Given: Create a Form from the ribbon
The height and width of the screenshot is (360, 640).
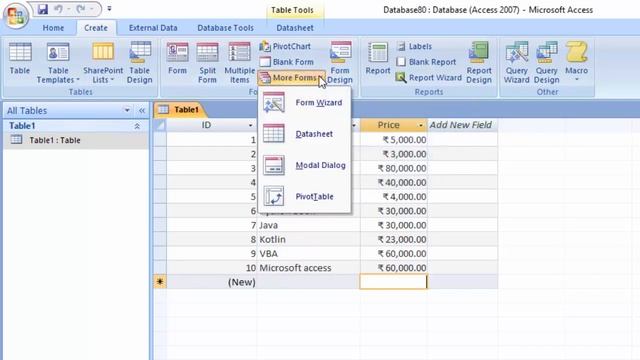Looking at the screenshot, I should click(177, 59).
